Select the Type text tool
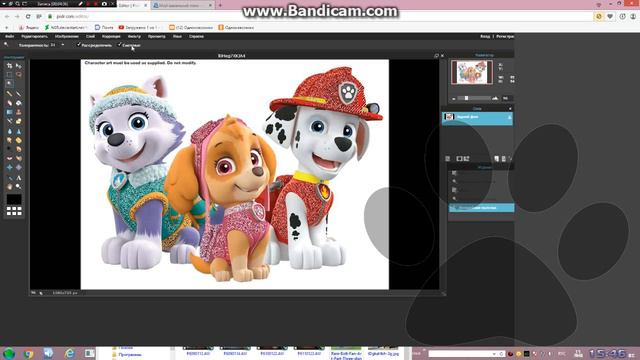The height and width of the screenshot is (360, 640). point(18,178)
